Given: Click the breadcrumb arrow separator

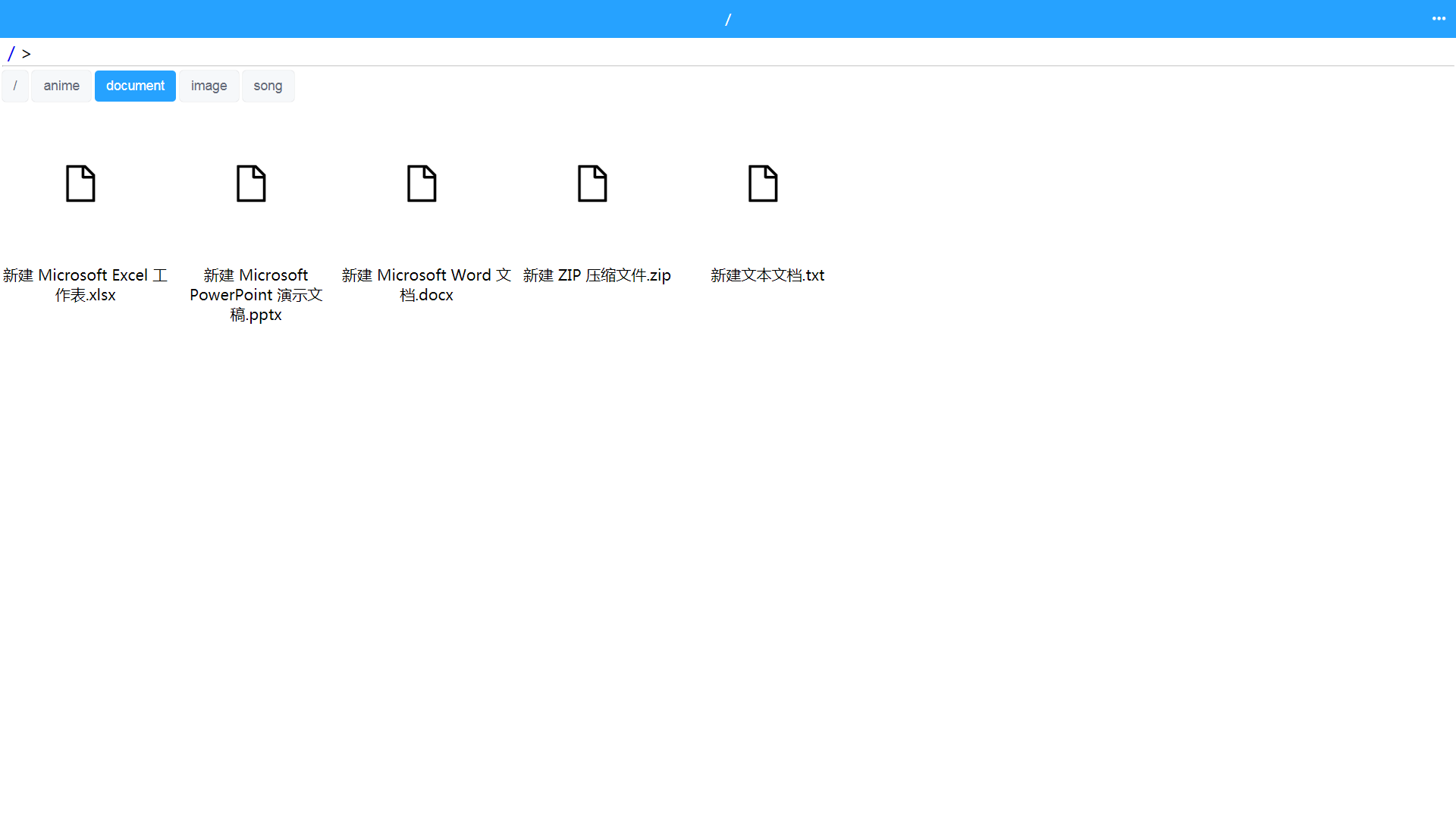Looking at the screenshot, I should click(x=27, y=54).
